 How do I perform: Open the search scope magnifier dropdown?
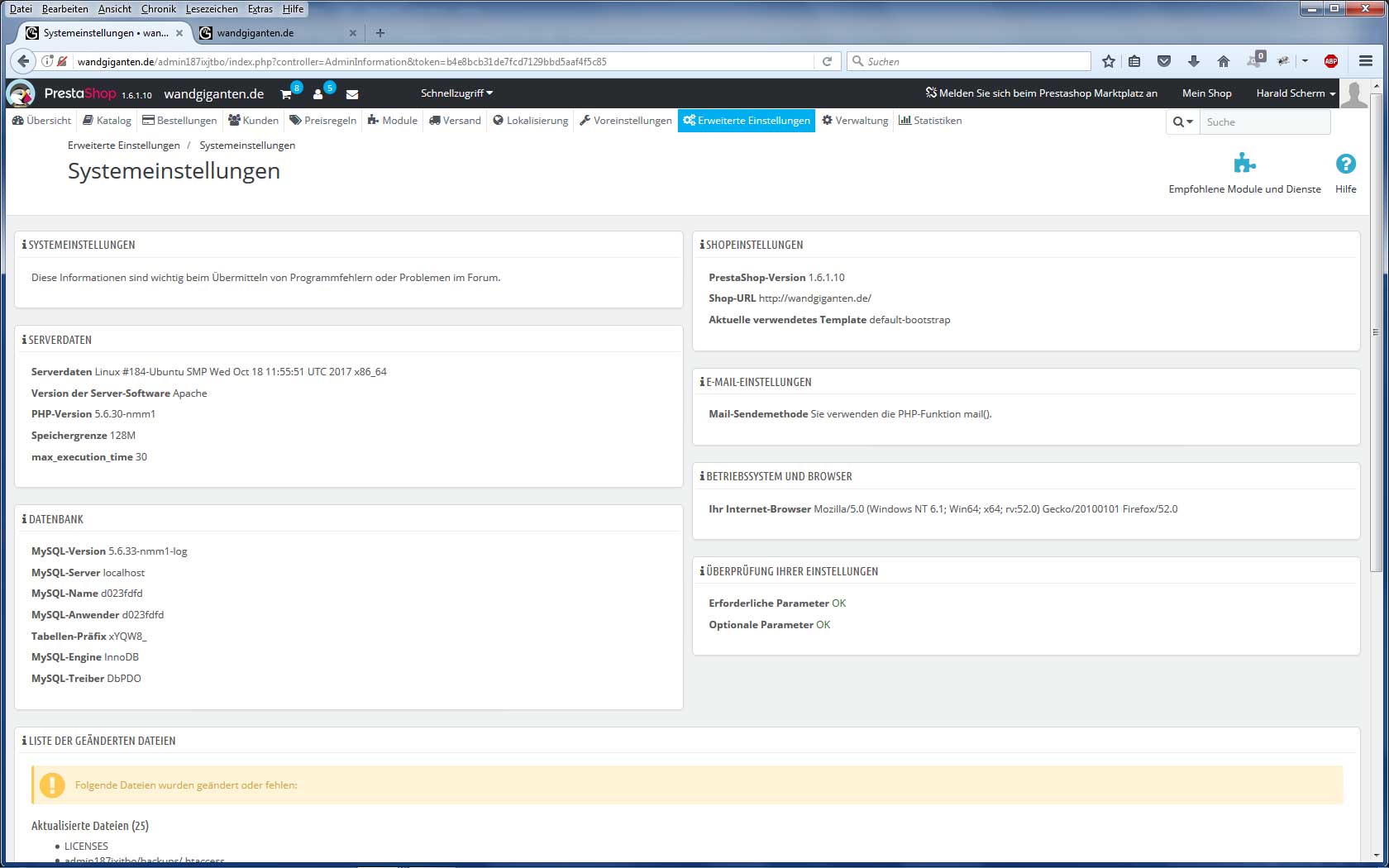point(1182,122)
